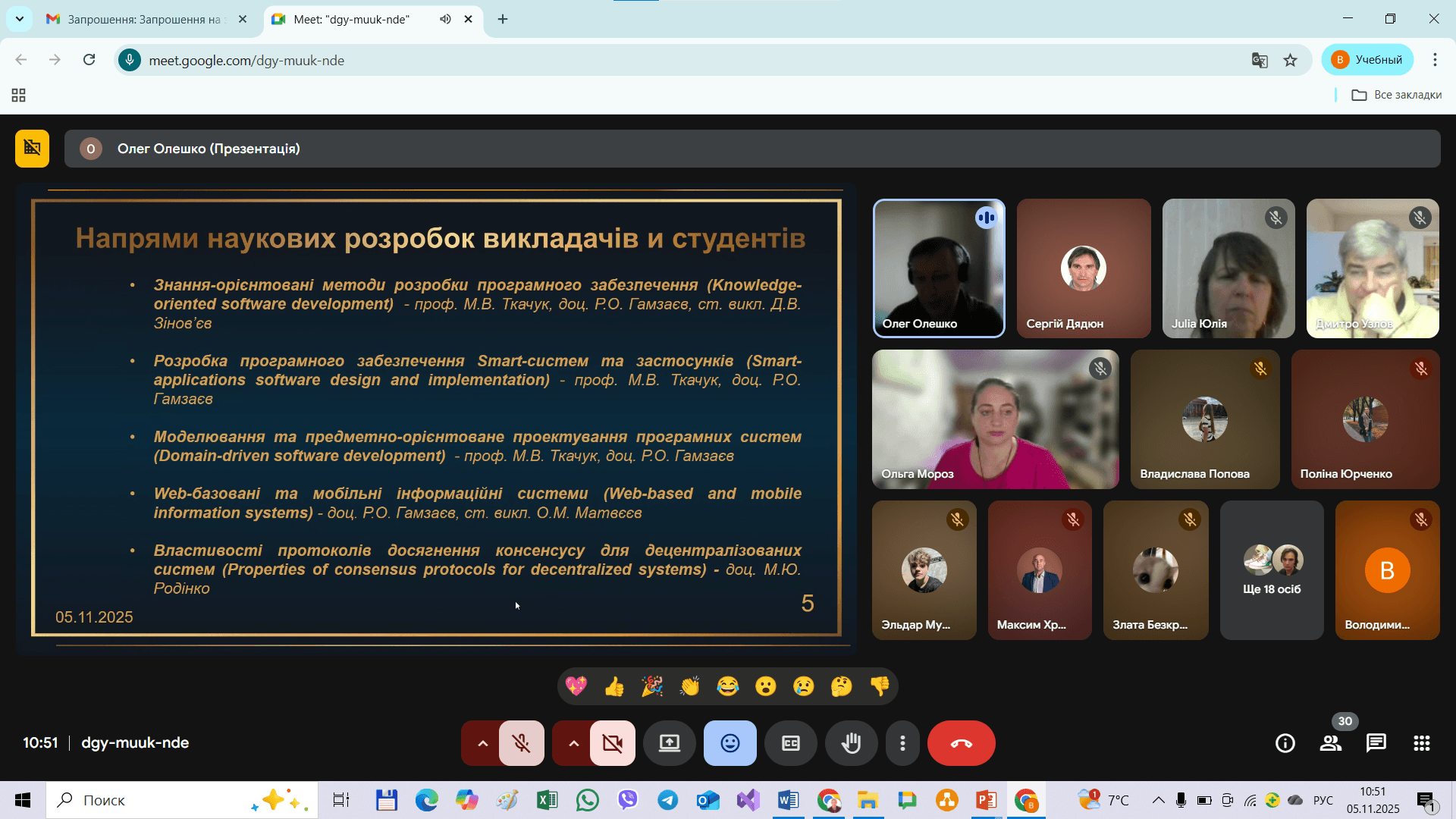
Task: Open the notifications center icon
Action: (1426, 800)
